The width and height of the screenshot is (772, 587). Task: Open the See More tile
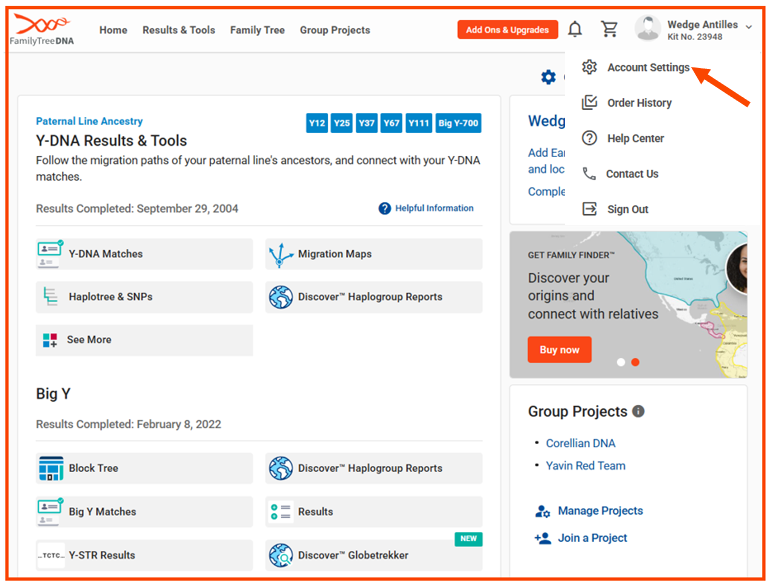click(144, 340)
